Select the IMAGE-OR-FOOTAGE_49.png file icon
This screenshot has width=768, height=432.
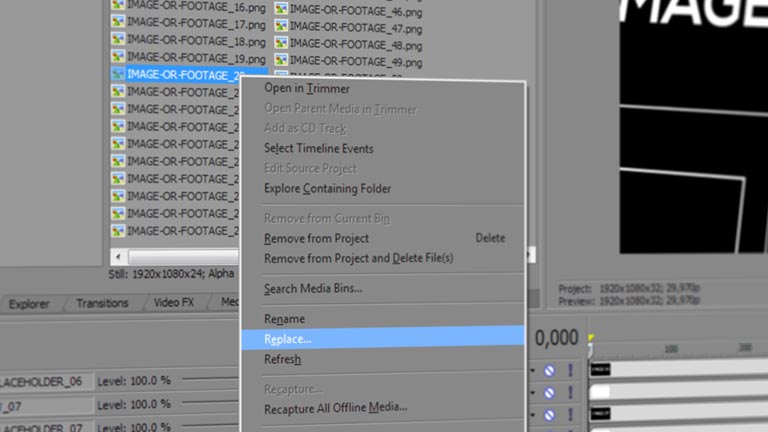tap(281, 60)
